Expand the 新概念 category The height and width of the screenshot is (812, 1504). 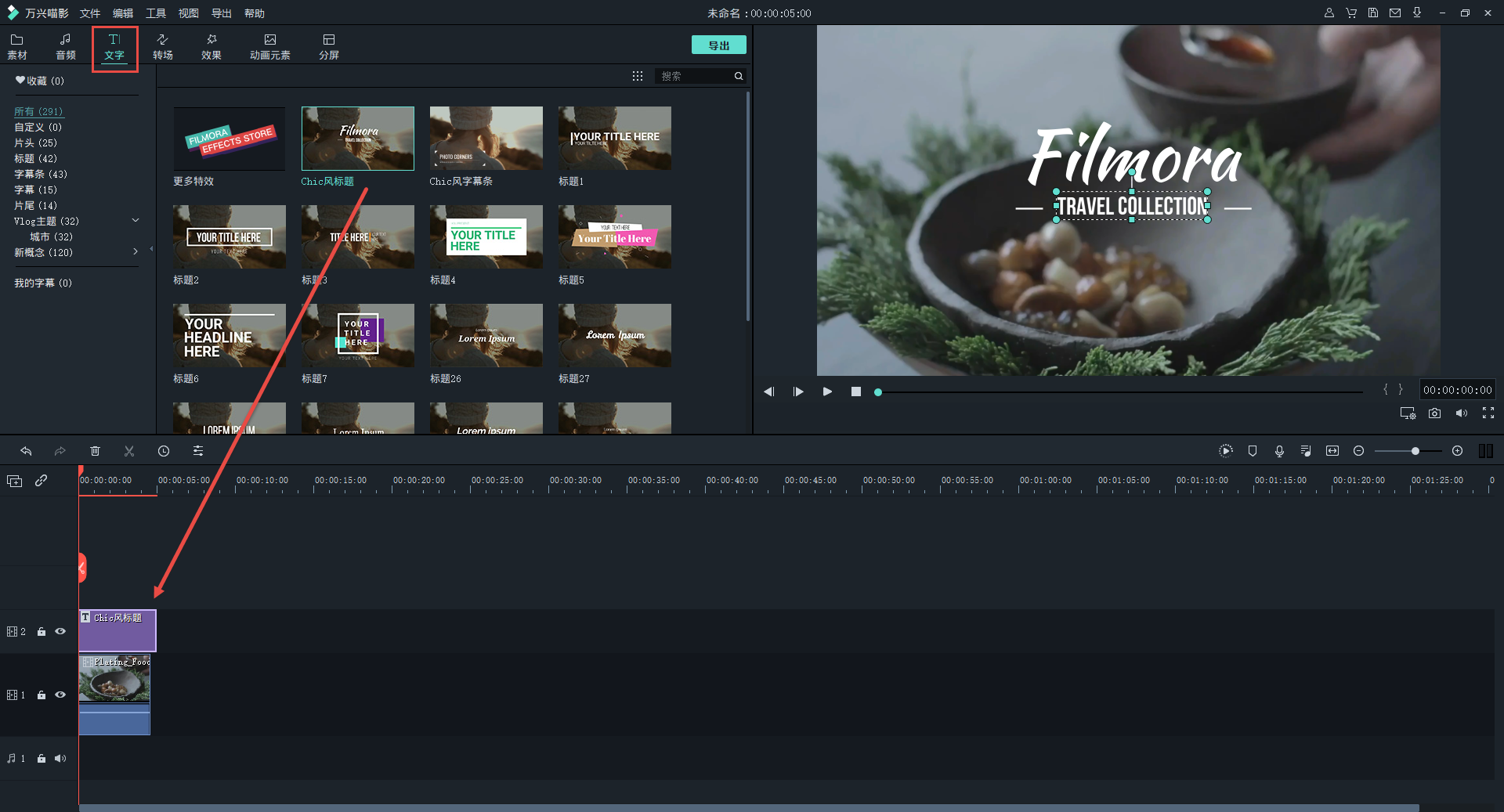tap(136, 252)
